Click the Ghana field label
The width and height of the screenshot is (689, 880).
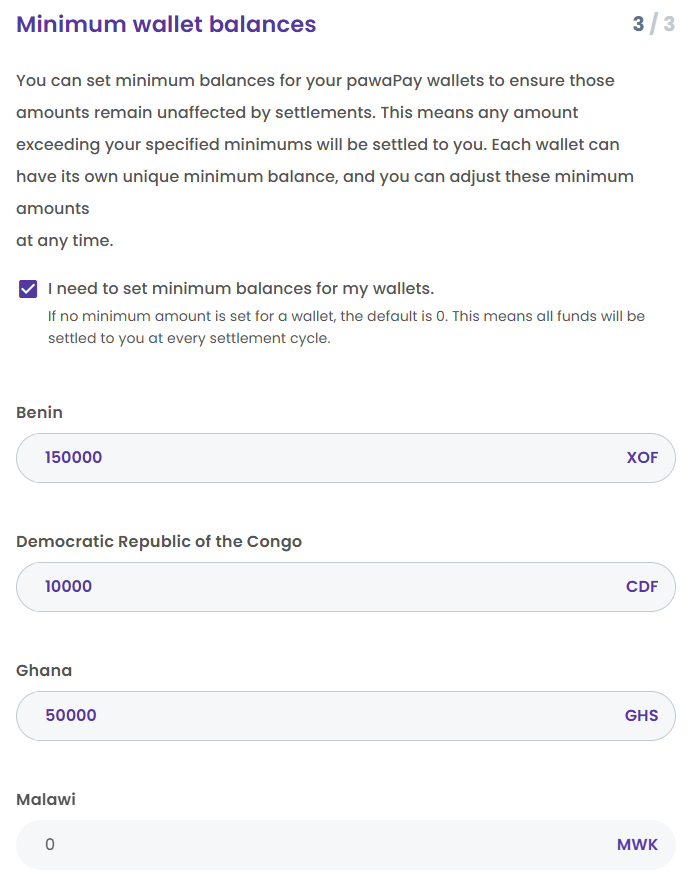pyautogui.click(x=44, y=670)
